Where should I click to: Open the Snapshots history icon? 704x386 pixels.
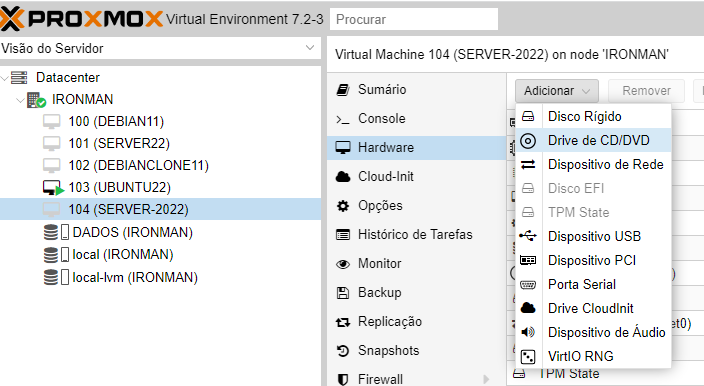pyautogui.click(x=343, y=351)
